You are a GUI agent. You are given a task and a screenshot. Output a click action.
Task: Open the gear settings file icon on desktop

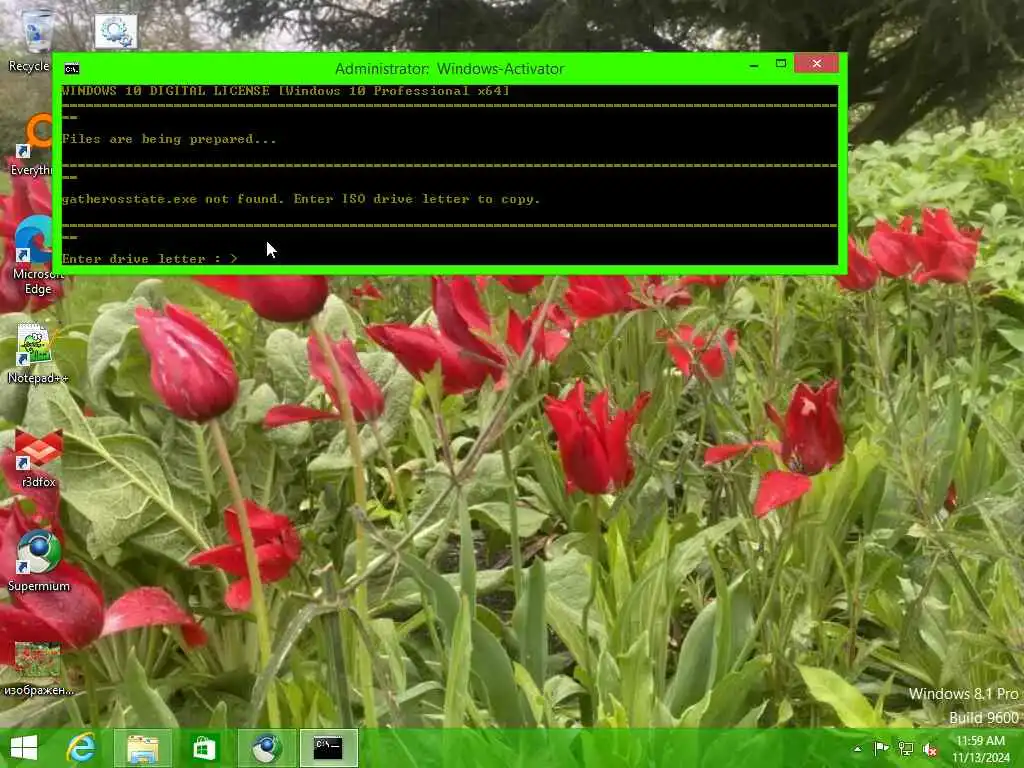(x=116, y=31)
